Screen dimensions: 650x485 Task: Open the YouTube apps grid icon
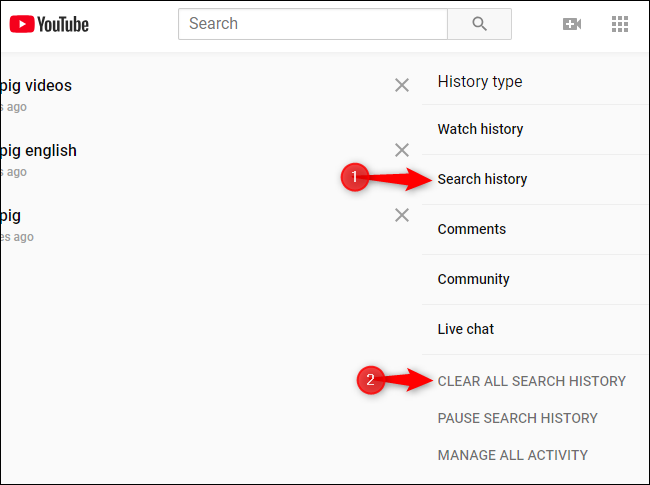(x=620, y=24)
